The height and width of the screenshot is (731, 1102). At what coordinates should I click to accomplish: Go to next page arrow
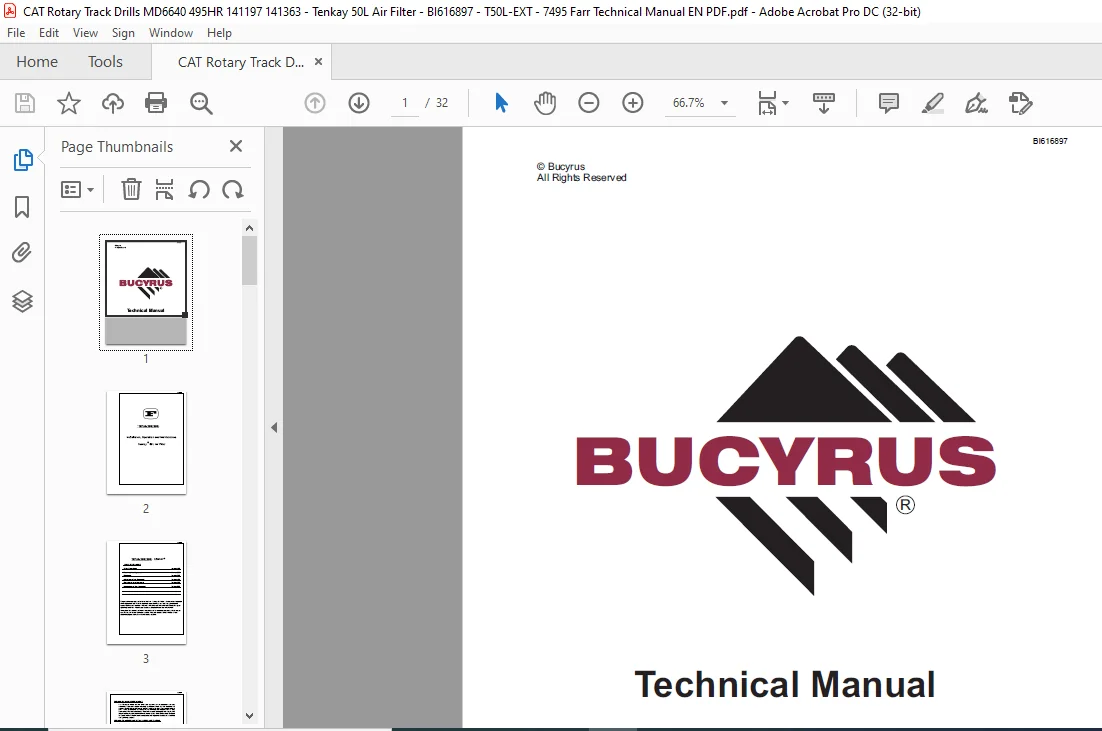click(358, 103)
